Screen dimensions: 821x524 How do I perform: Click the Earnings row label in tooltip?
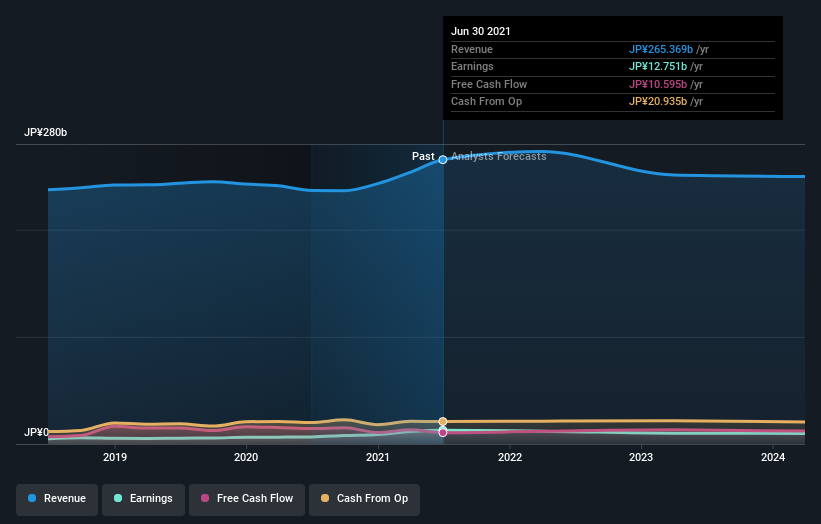click(472, 66)
